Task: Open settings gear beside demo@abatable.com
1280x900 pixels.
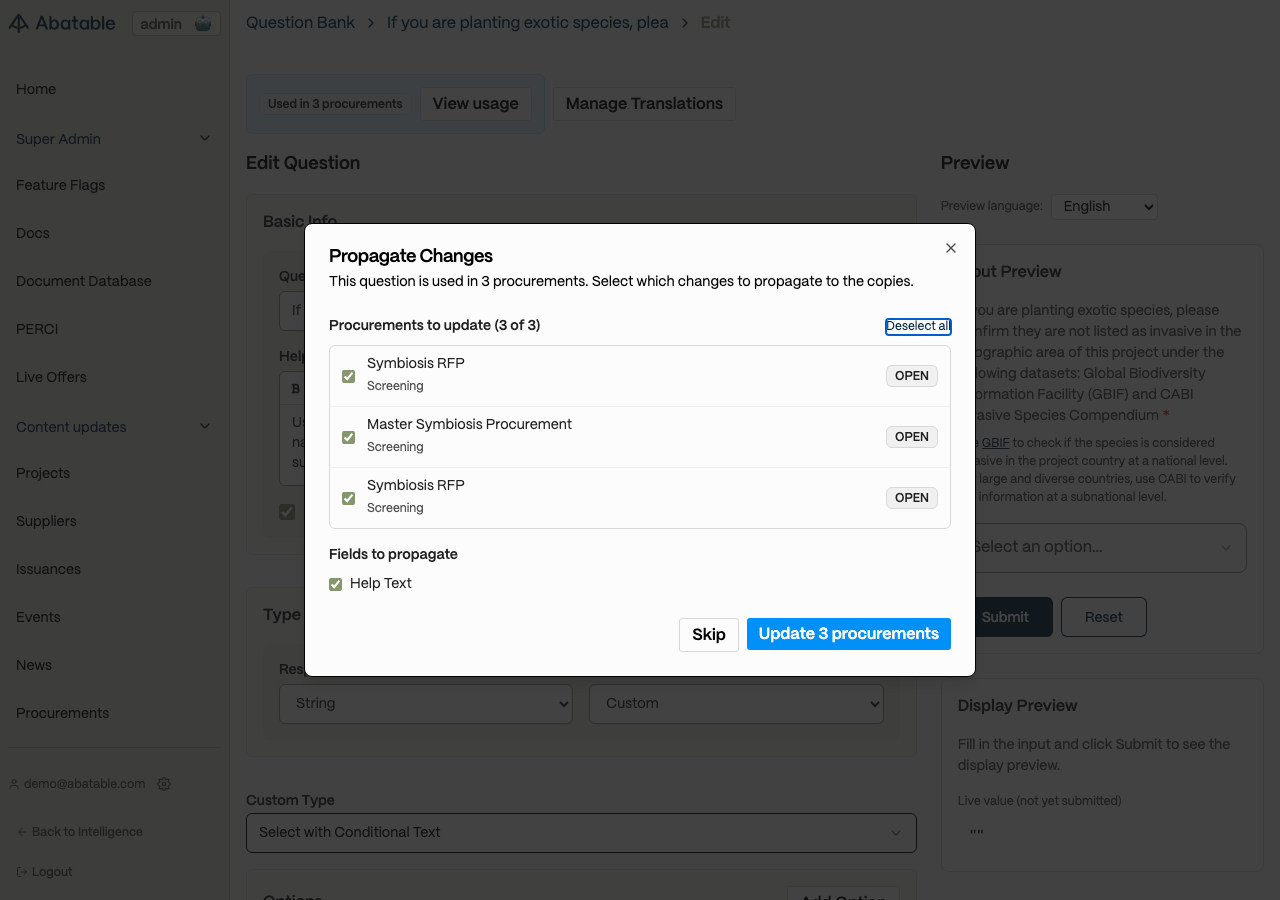Action: (164, 784)
